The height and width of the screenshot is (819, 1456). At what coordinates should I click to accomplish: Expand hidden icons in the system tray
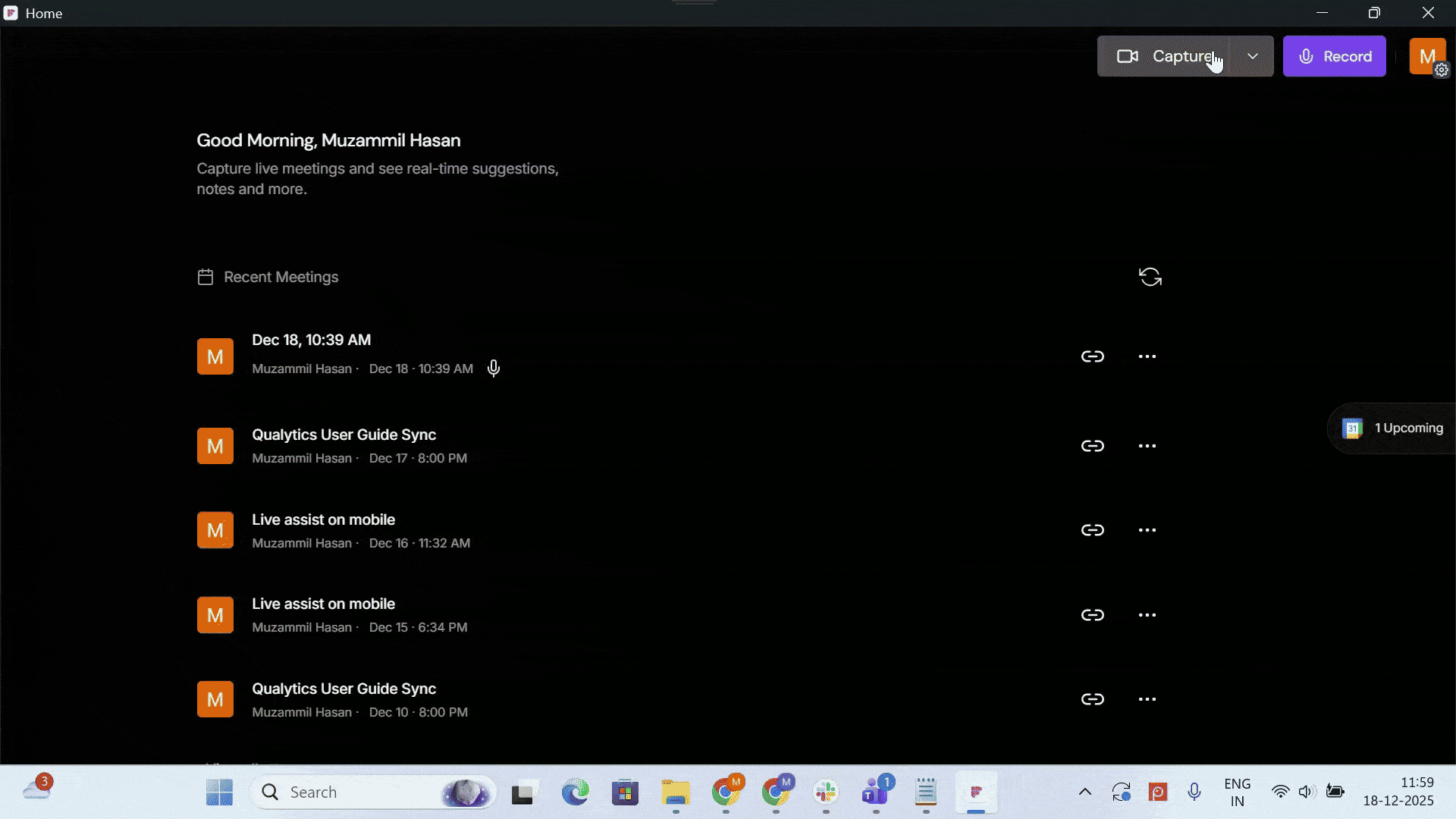click(1084, 792)
